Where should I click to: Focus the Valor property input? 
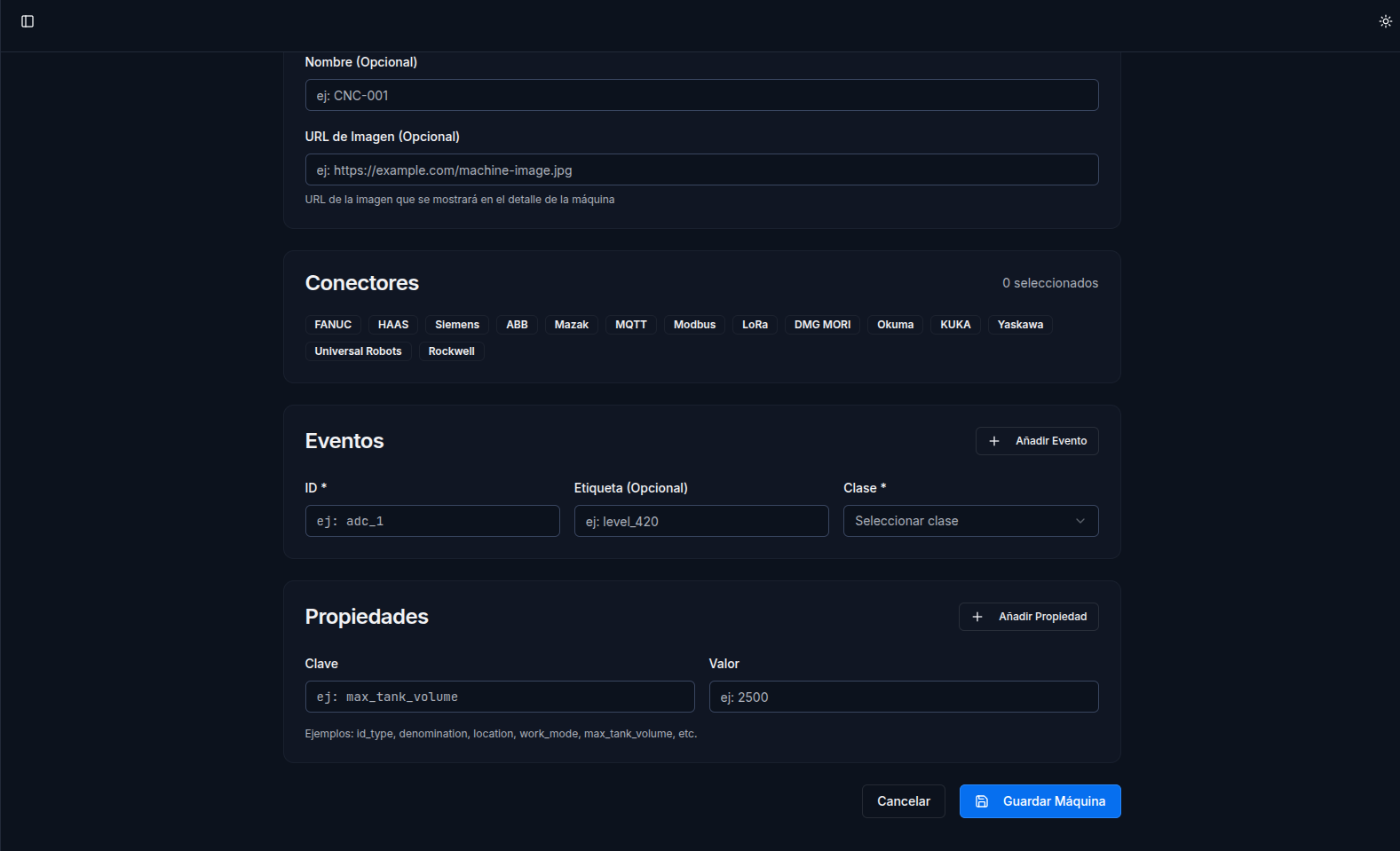click(x=903, y=697)
